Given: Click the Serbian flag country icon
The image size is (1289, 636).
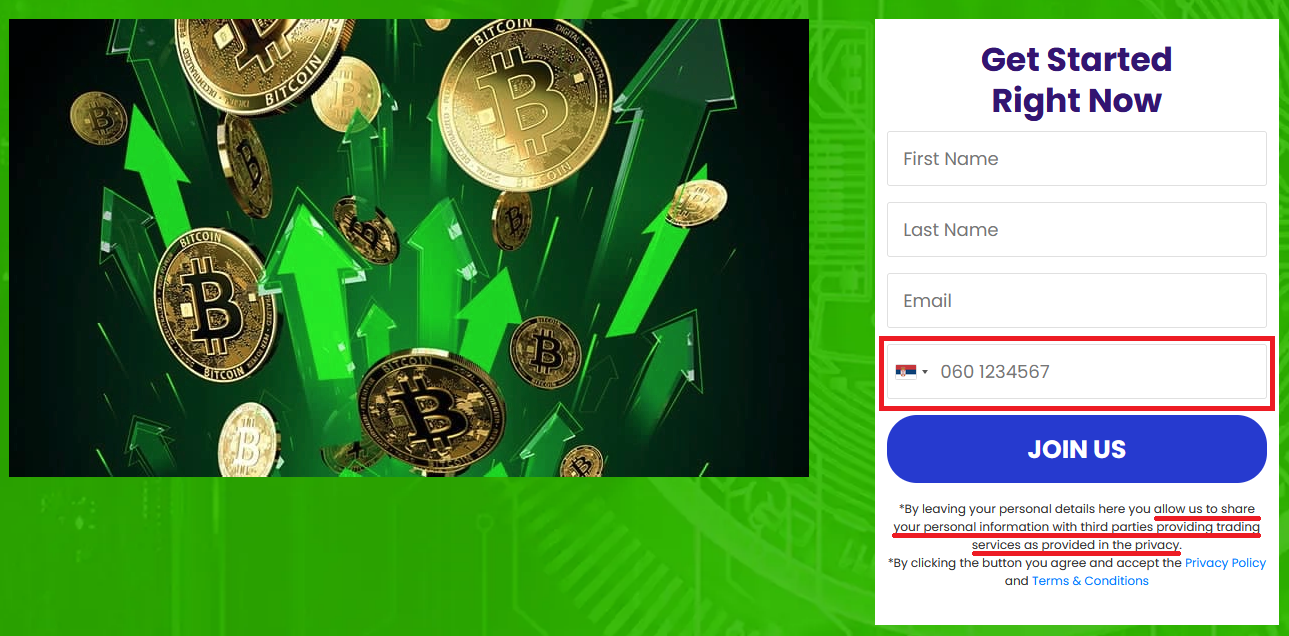Looking at the screenshot, I should click(906, 372).
